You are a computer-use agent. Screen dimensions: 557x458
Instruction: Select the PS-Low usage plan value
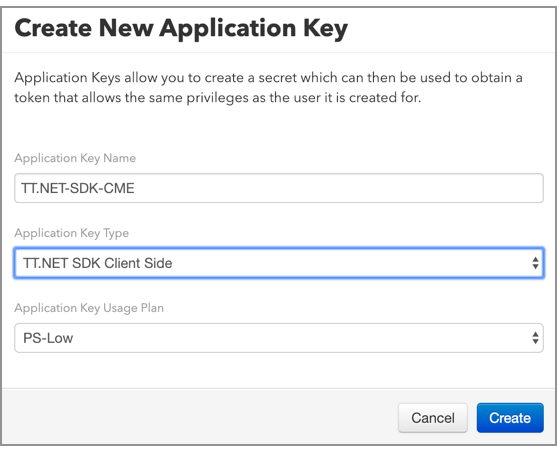(x=48, y=338)
